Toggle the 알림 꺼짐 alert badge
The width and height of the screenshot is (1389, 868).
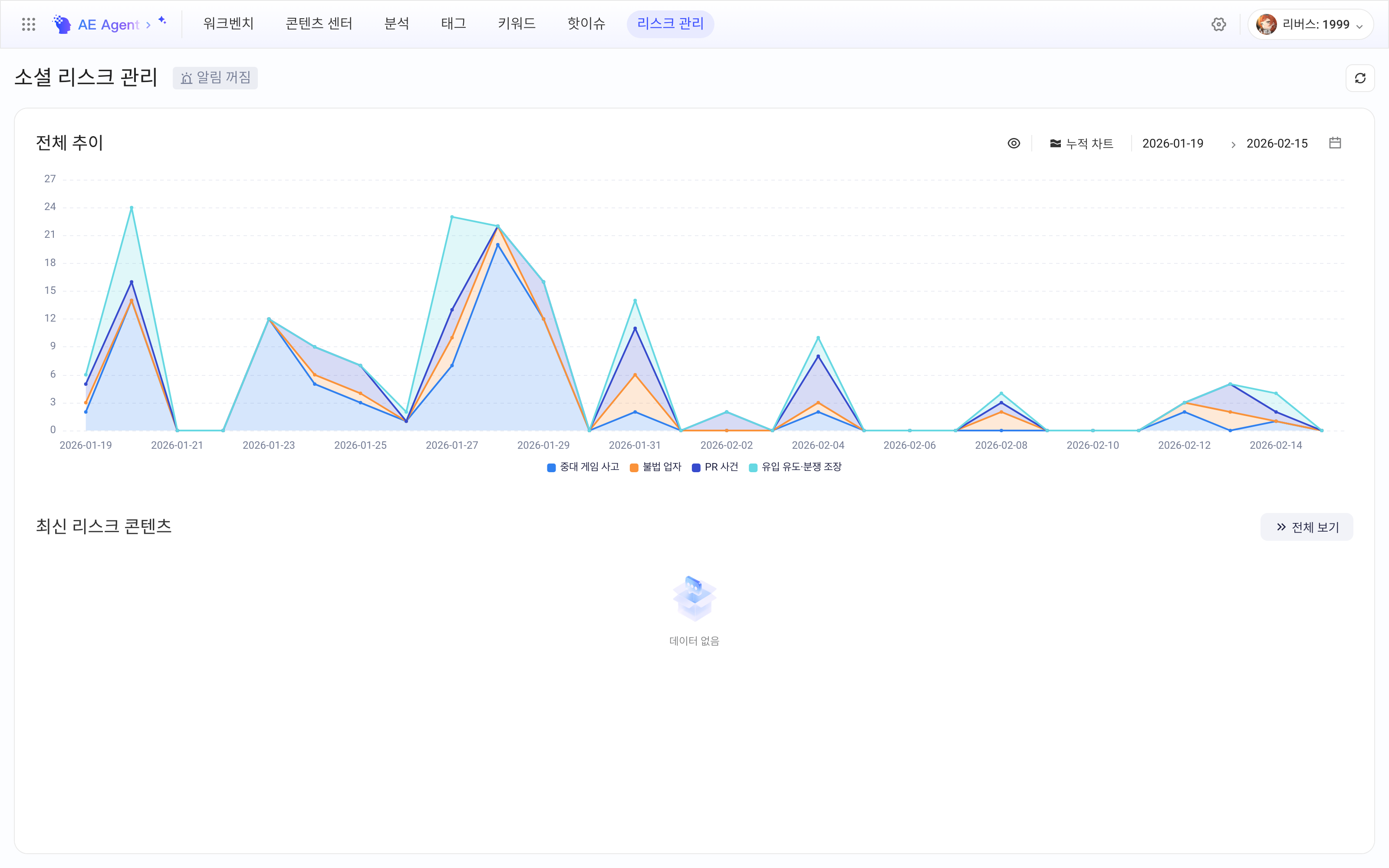pyautogui.click(x=215, y=78)
